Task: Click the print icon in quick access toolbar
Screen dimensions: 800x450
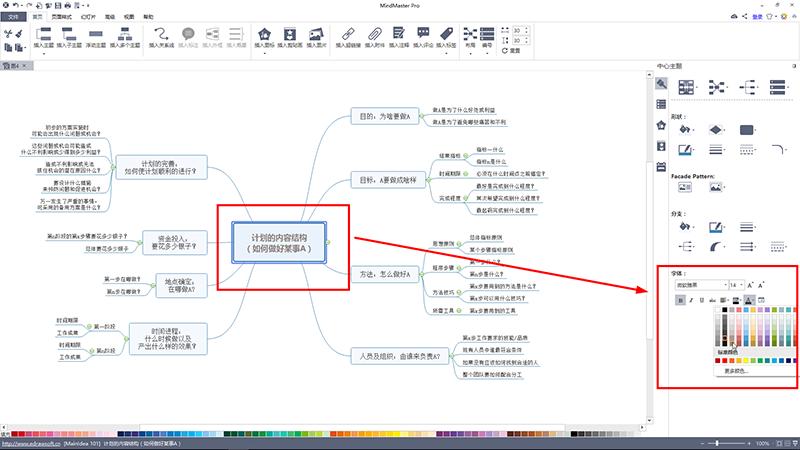Action: (x=67, y=5)
